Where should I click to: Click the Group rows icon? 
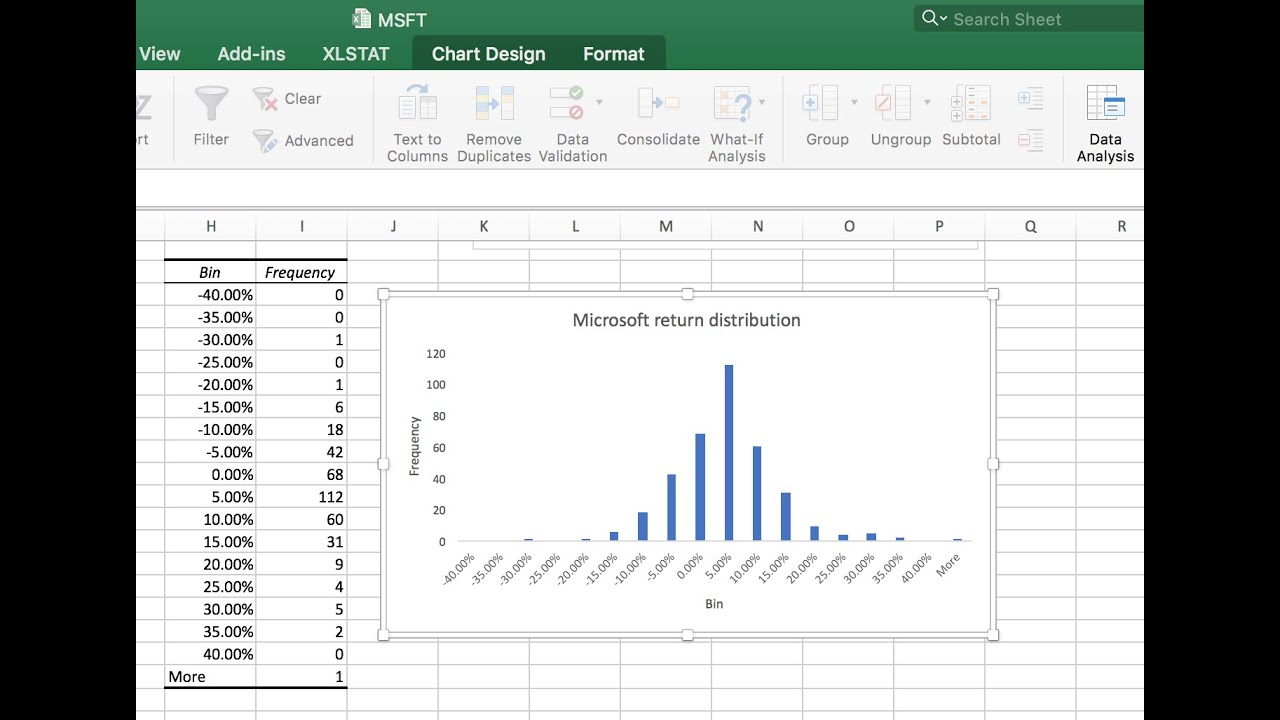click(821, 103)
